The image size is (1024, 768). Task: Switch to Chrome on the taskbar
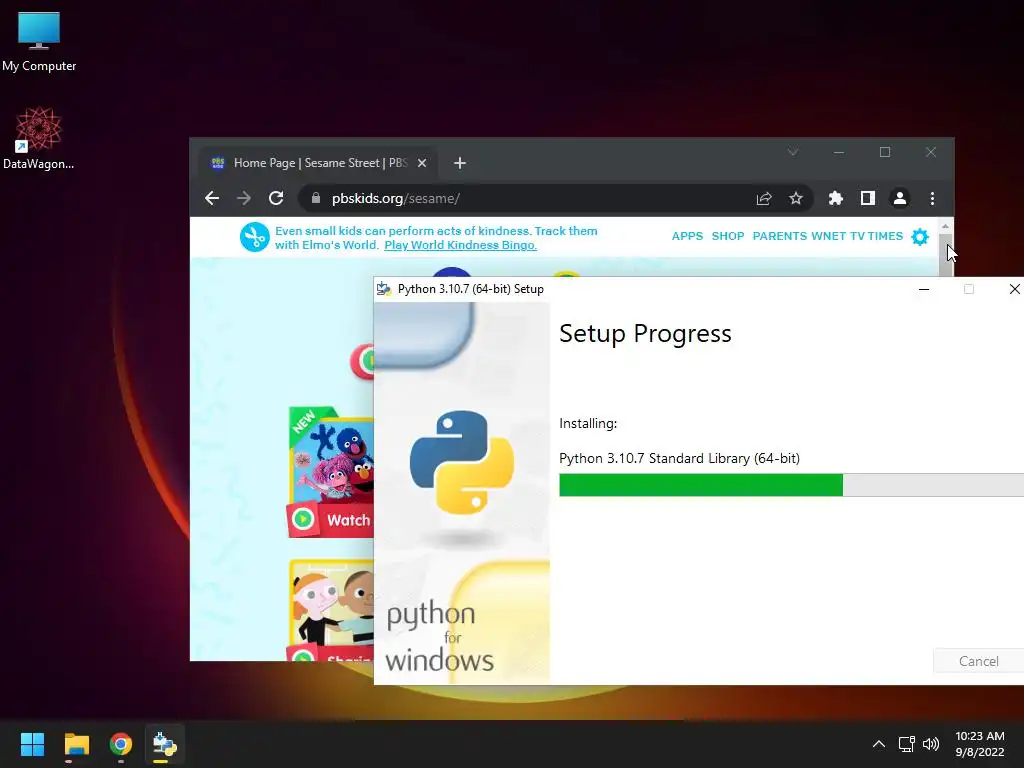(121, 744)
